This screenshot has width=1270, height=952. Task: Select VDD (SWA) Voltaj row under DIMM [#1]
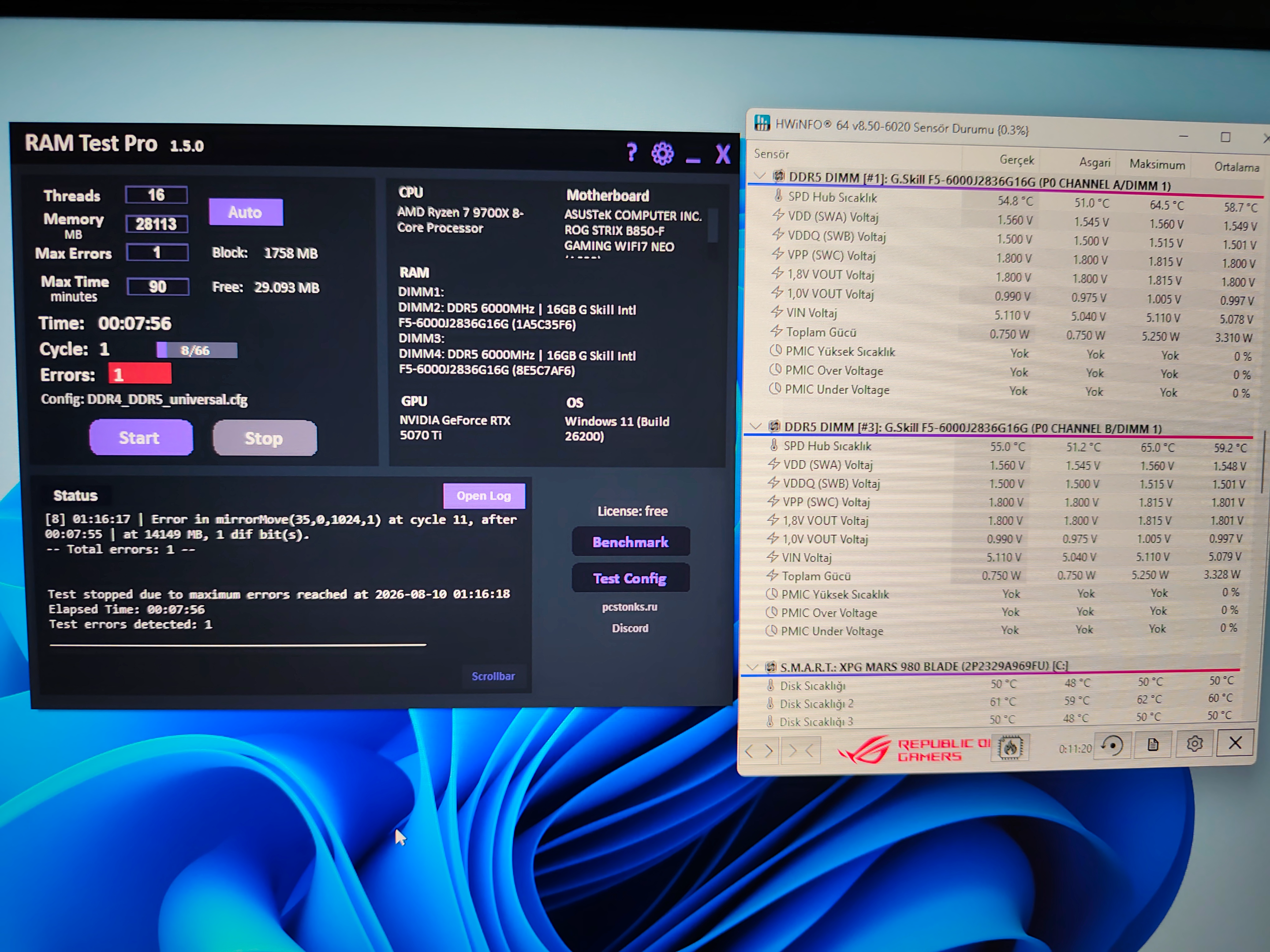tap(1013, 219)
